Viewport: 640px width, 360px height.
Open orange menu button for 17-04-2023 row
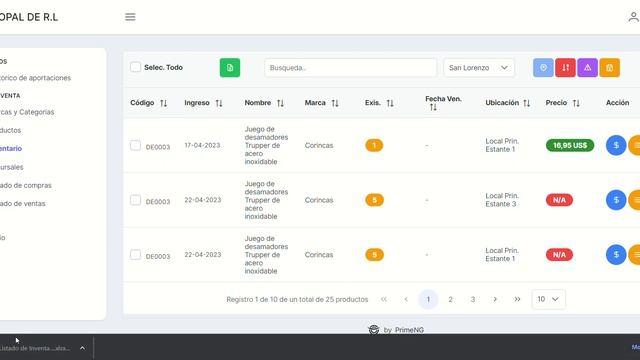point(635,145)
